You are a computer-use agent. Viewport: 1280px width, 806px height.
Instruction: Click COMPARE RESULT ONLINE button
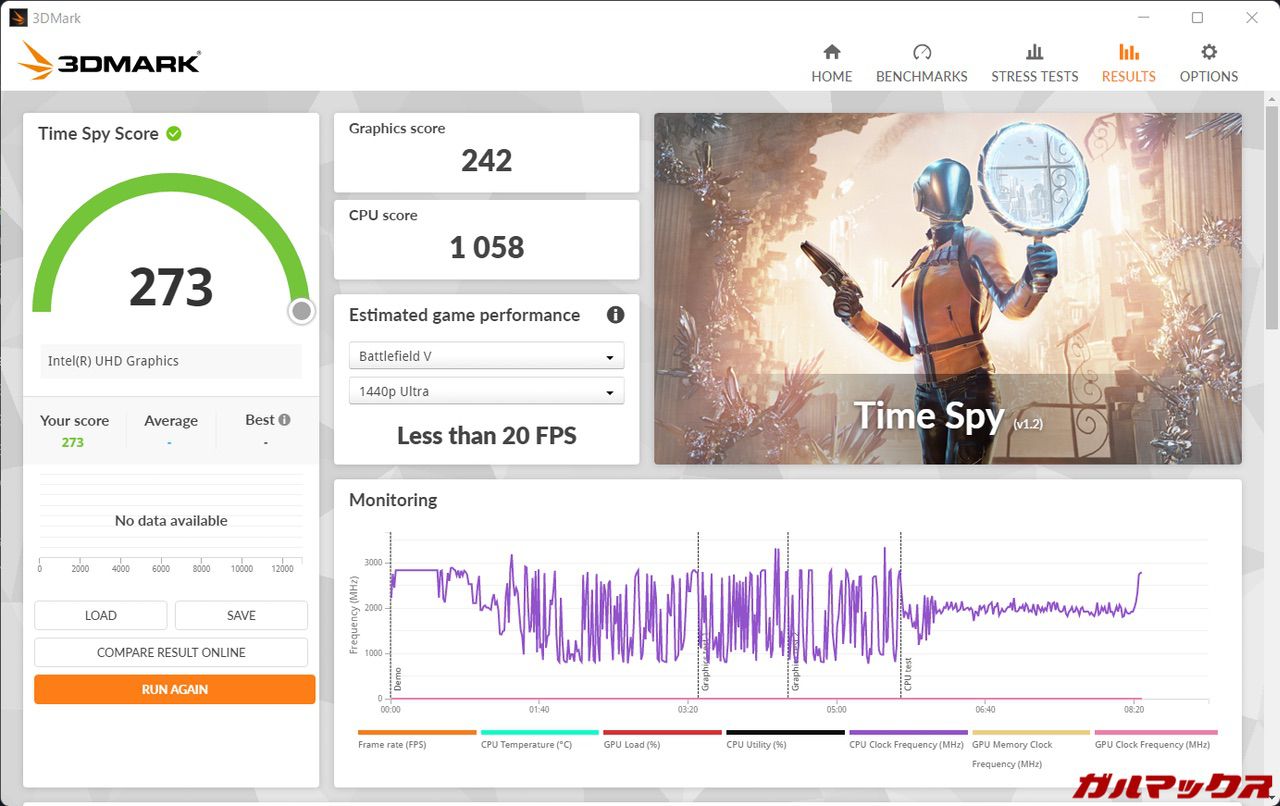click(x=171, y=652)
